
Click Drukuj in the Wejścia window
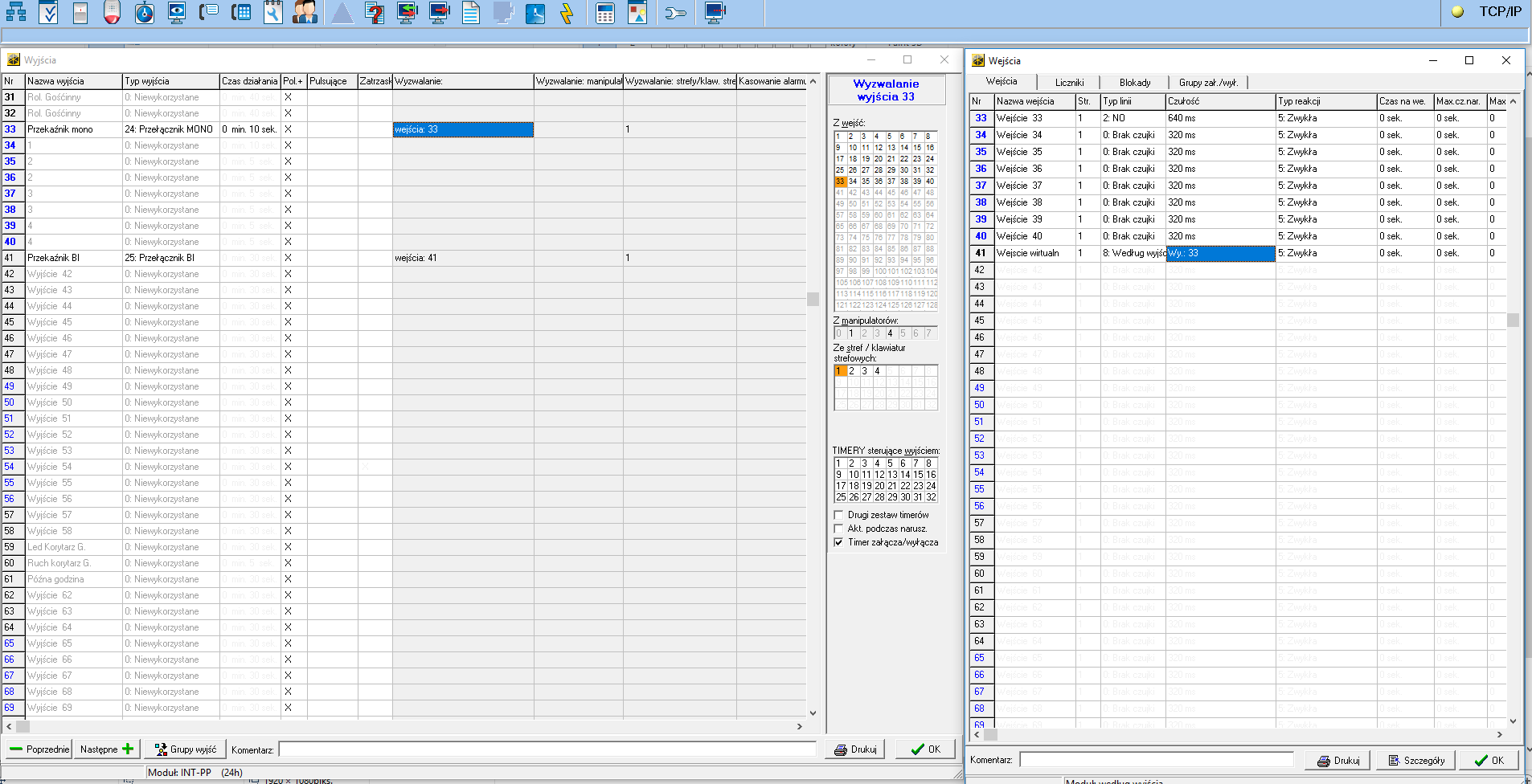(x=1338, y=760)
